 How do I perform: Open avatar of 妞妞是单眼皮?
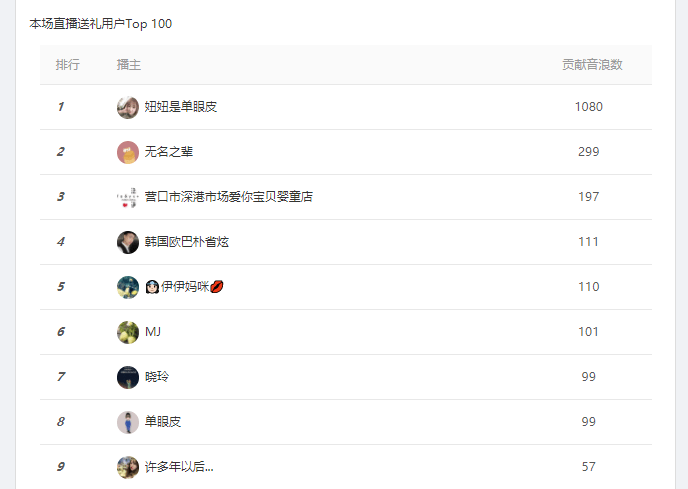(128, 107)
